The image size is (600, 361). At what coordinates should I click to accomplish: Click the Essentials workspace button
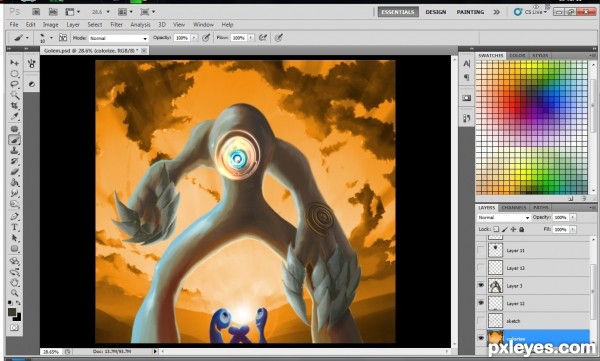click(x=398, y=12)
